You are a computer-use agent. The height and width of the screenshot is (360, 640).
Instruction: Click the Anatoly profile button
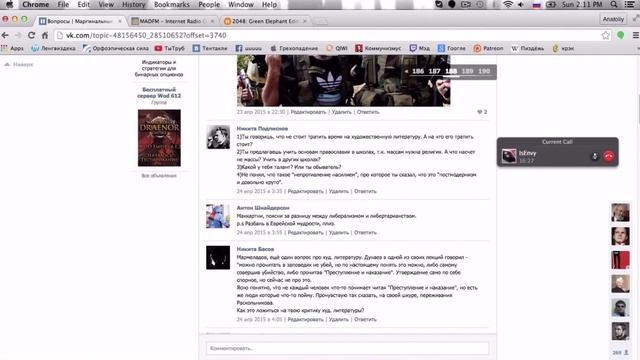click(x=613, y=19)
